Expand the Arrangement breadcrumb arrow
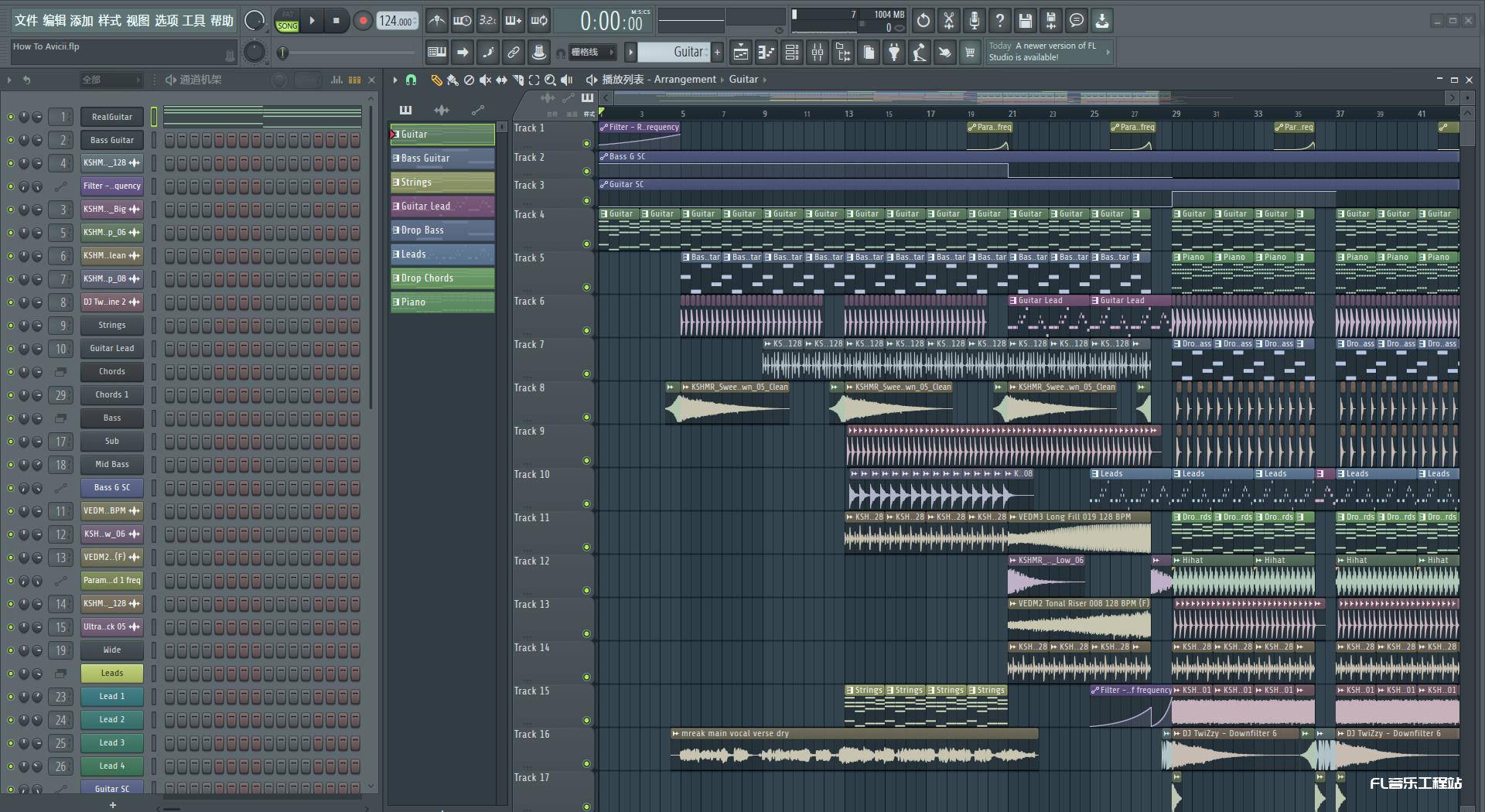 pyautogui.click(x=722, y=80)
